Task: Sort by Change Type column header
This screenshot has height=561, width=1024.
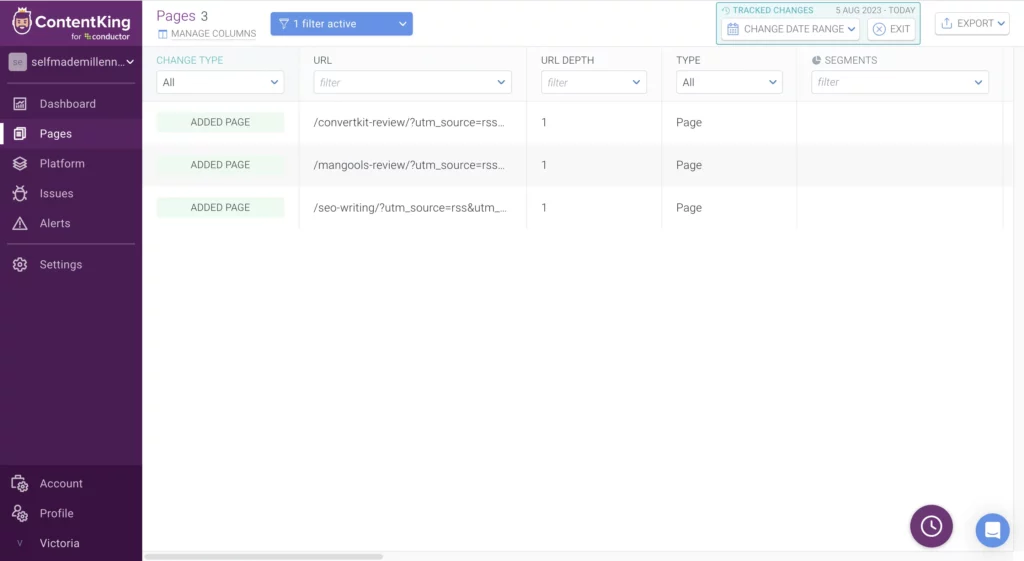Action: 189,60
